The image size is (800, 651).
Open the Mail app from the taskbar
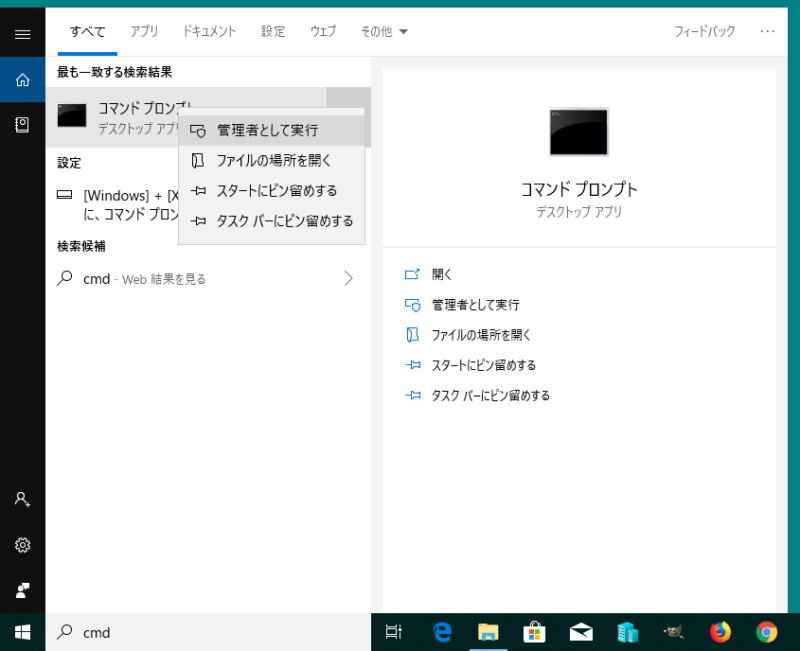[581, 632]
